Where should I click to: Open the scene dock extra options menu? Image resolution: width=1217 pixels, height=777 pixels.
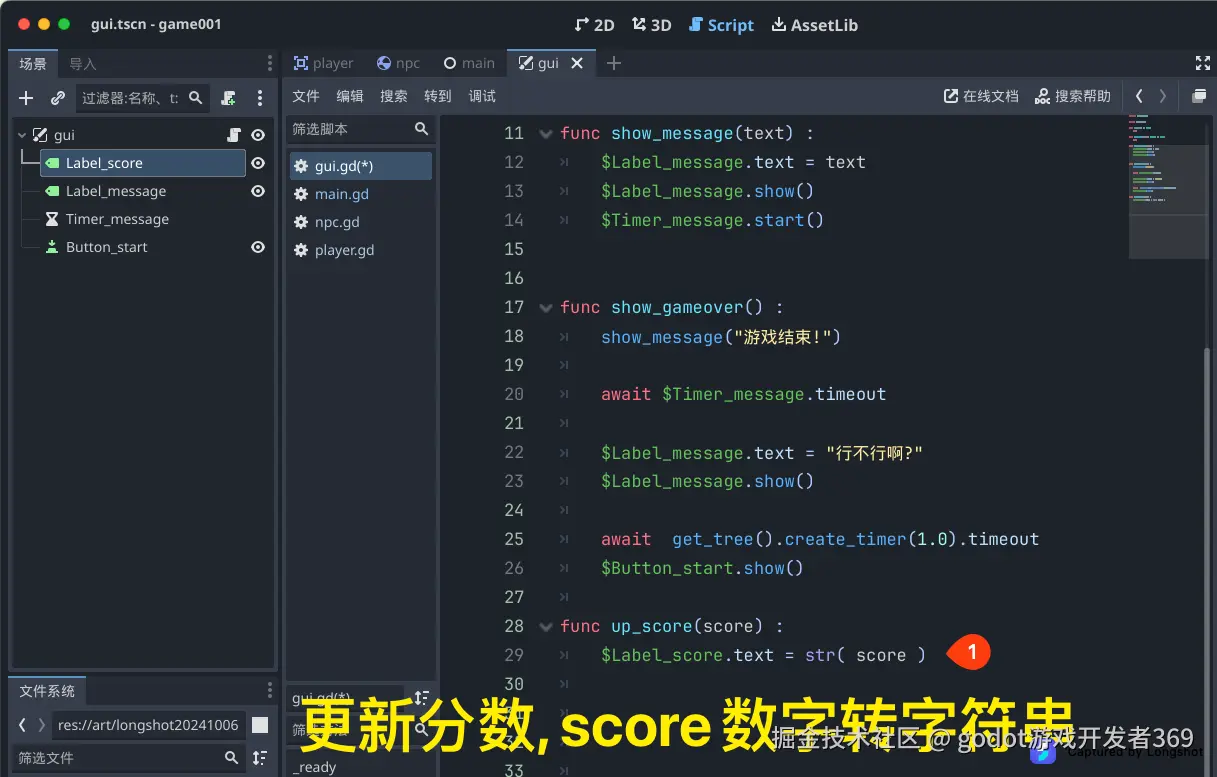(260, 98)
